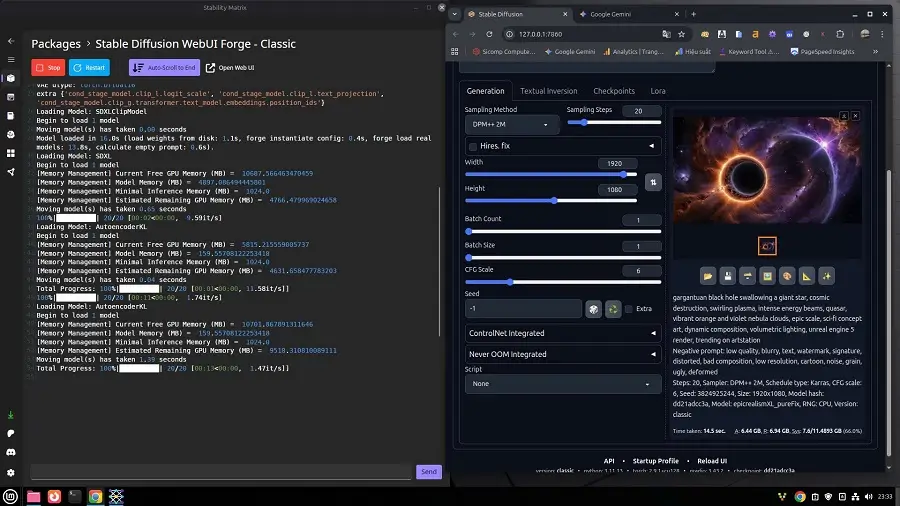
Task: Click Reload UI footer link
Action: (x=712, y=461)
